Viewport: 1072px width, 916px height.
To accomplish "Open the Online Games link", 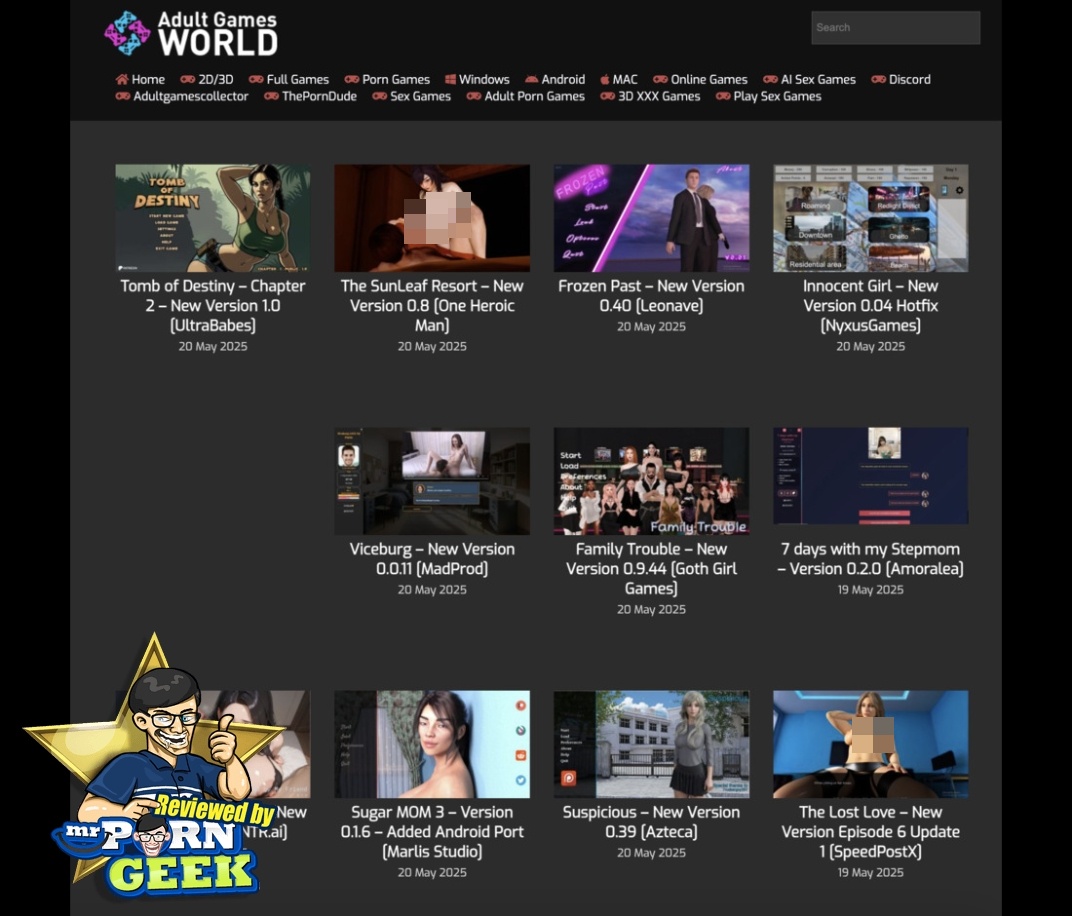I will [x=709, y=79].
